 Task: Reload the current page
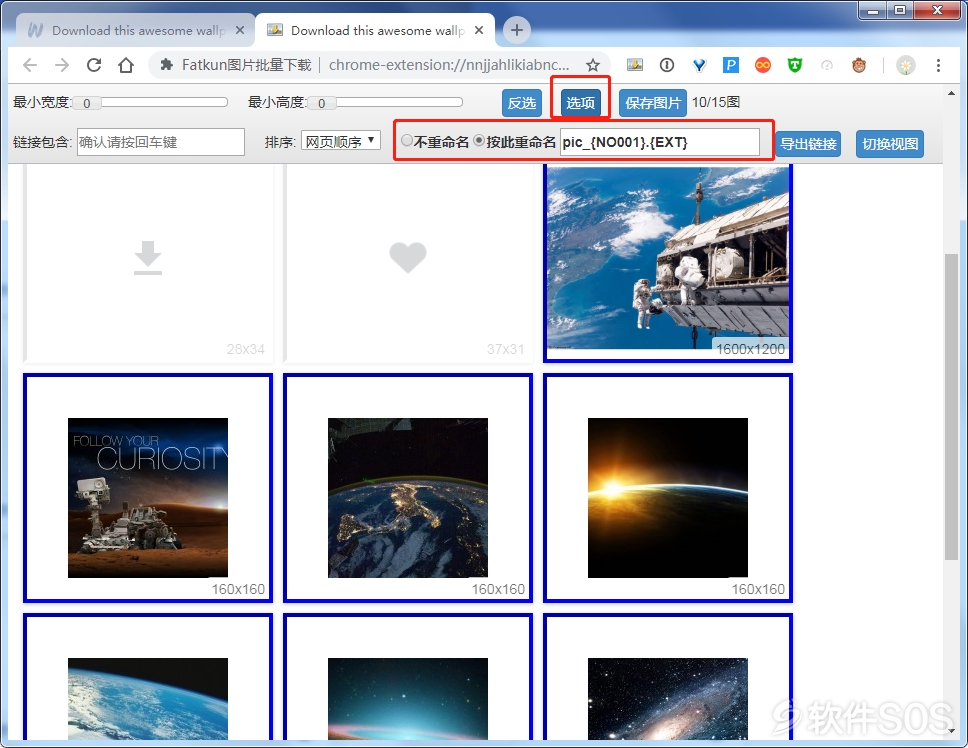94,65
